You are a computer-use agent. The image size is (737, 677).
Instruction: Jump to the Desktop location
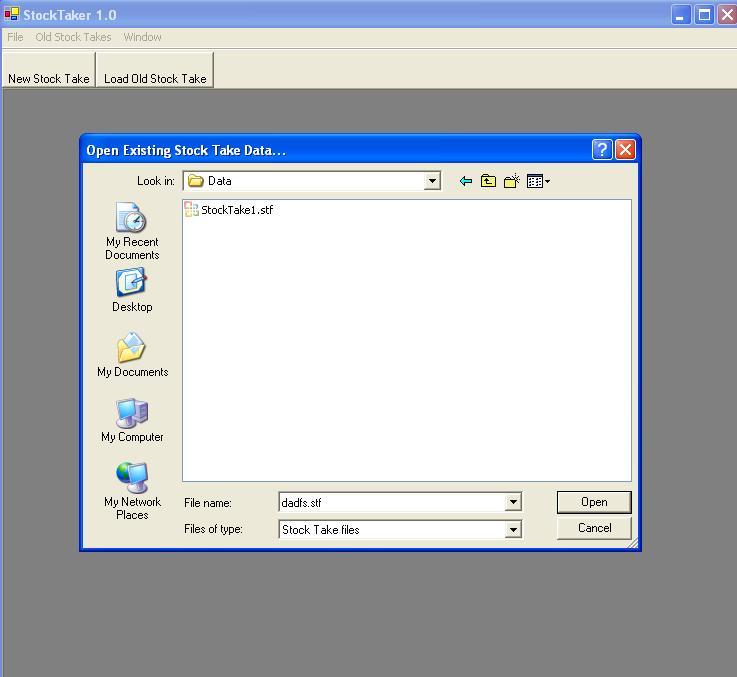[132, 291]
